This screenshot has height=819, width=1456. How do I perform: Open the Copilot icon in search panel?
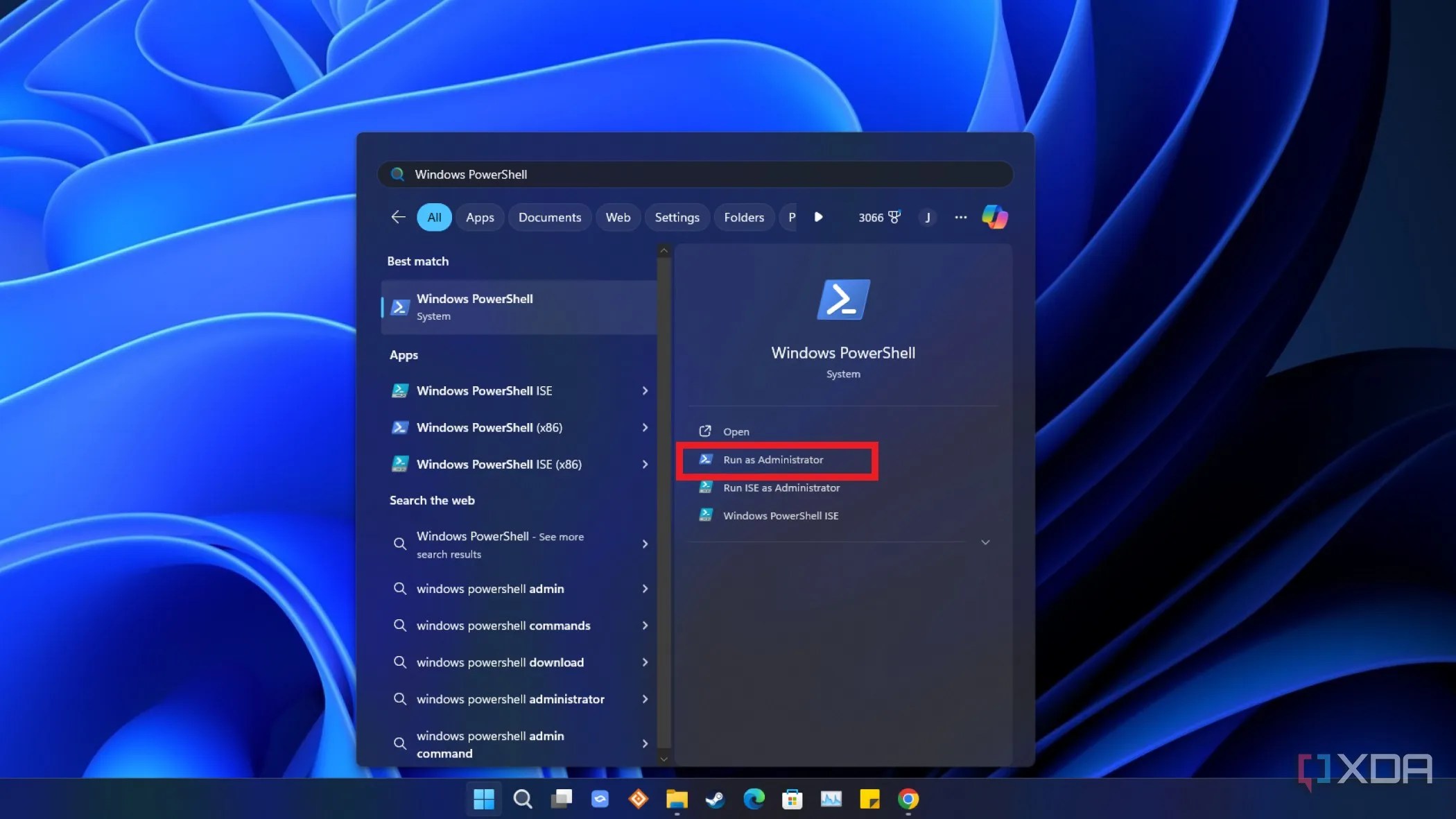tap(995, 217)
